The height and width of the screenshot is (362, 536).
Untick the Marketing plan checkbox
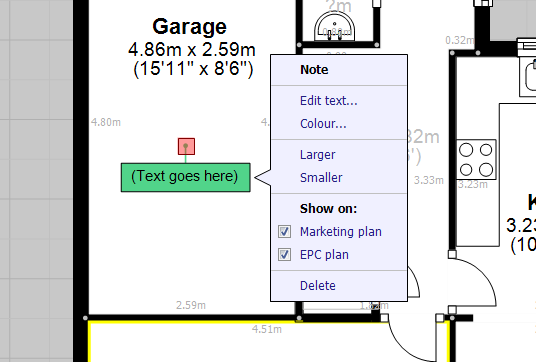point(284,231)
